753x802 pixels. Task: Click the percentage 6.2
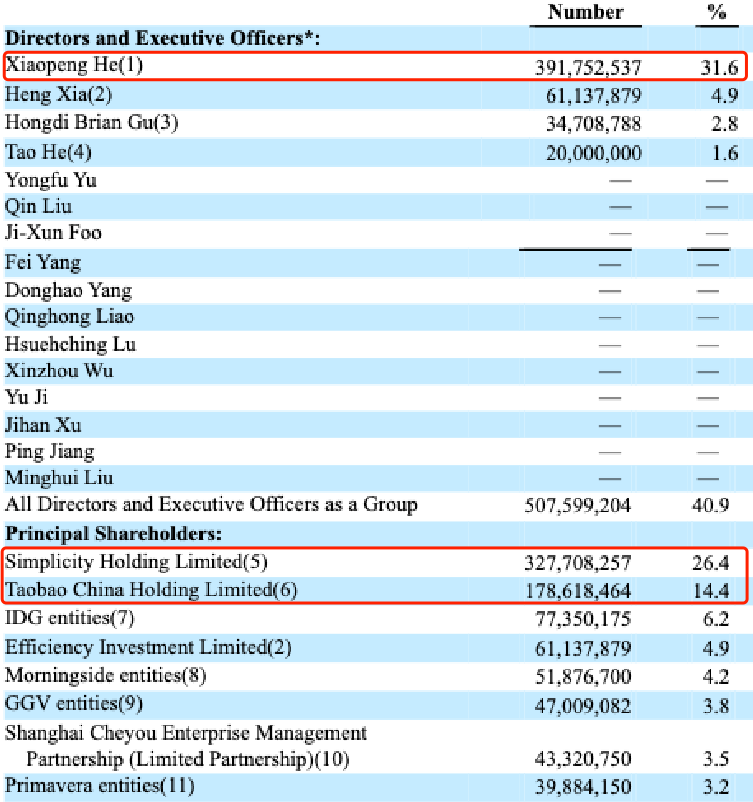click(715, 619)
